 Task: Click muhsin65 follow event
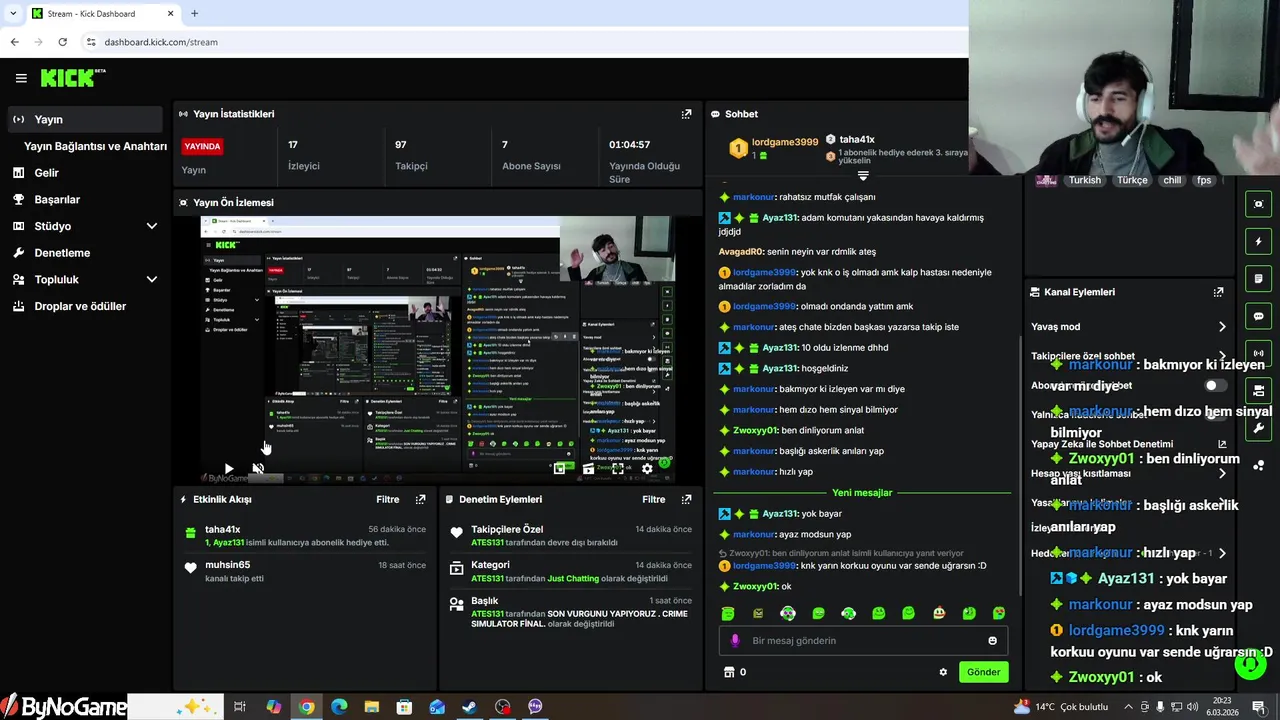[x=304, y=571]
